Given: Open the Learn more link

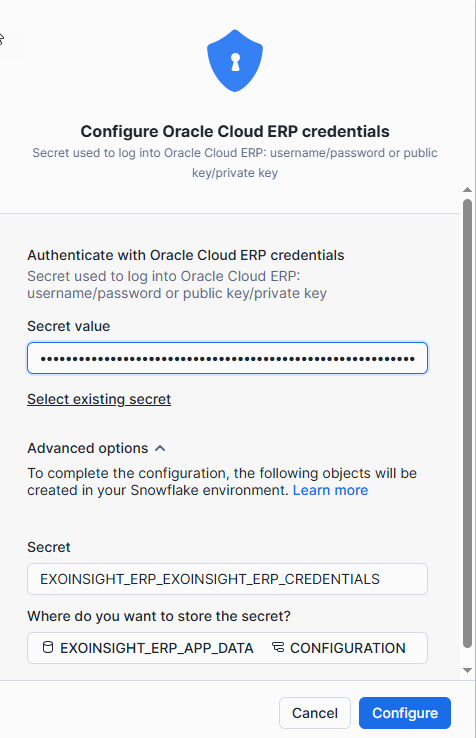Looking at the screenshot, I should [331, 490].
